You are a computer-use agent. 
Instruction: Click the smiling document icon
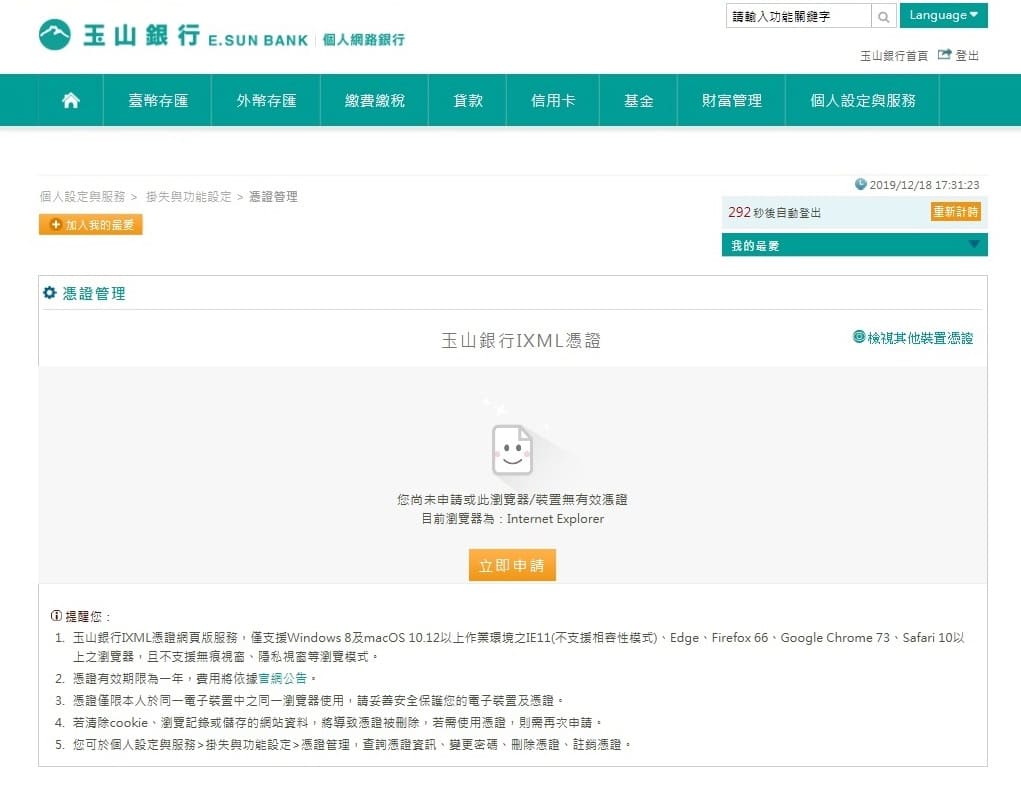(512, 449)
